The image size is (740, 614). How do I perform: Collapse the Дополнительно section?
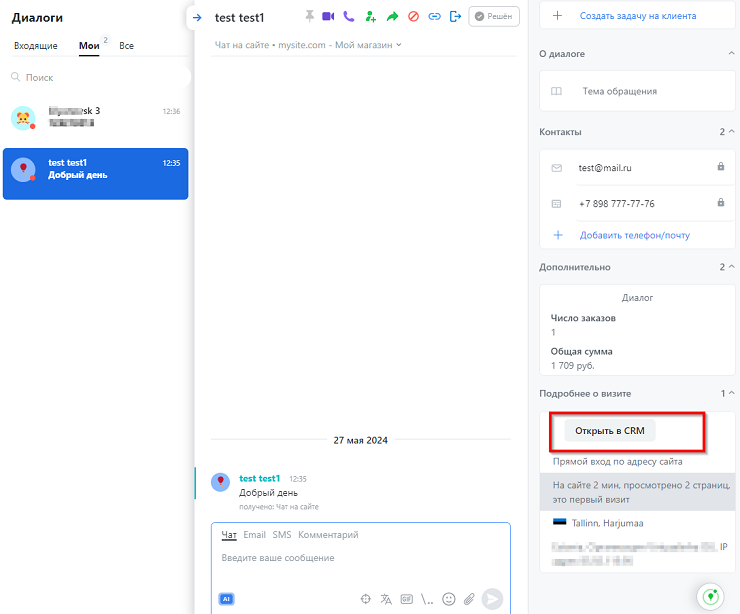point(731,267)
